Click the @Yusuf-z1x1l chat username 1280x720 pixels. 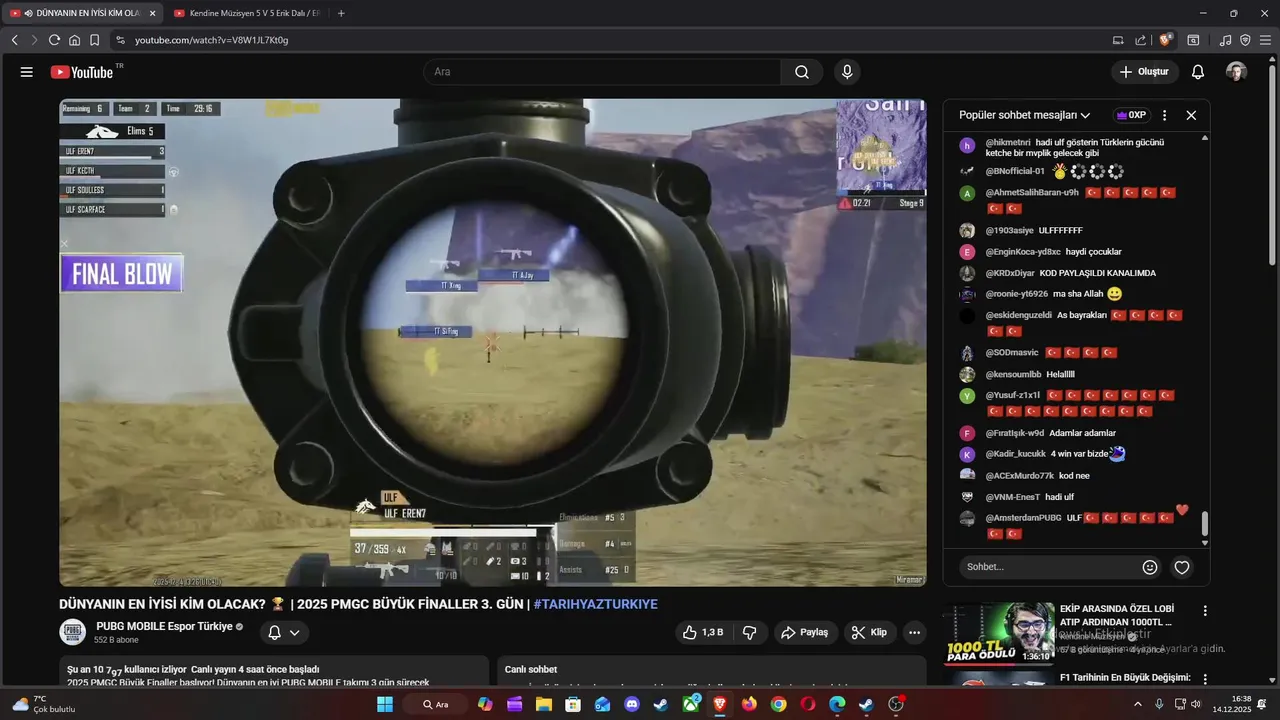[x=1012, y=395]
